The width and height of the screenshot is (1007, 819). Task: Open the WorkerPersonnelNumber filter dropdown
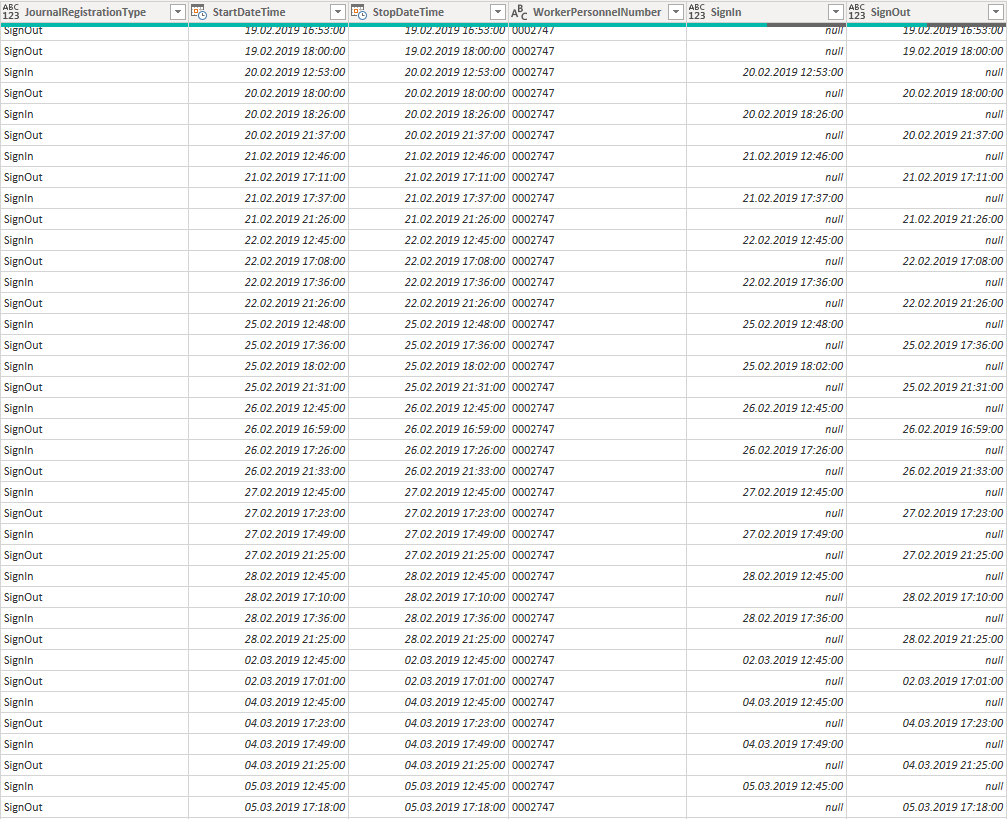tap(676, 12)
